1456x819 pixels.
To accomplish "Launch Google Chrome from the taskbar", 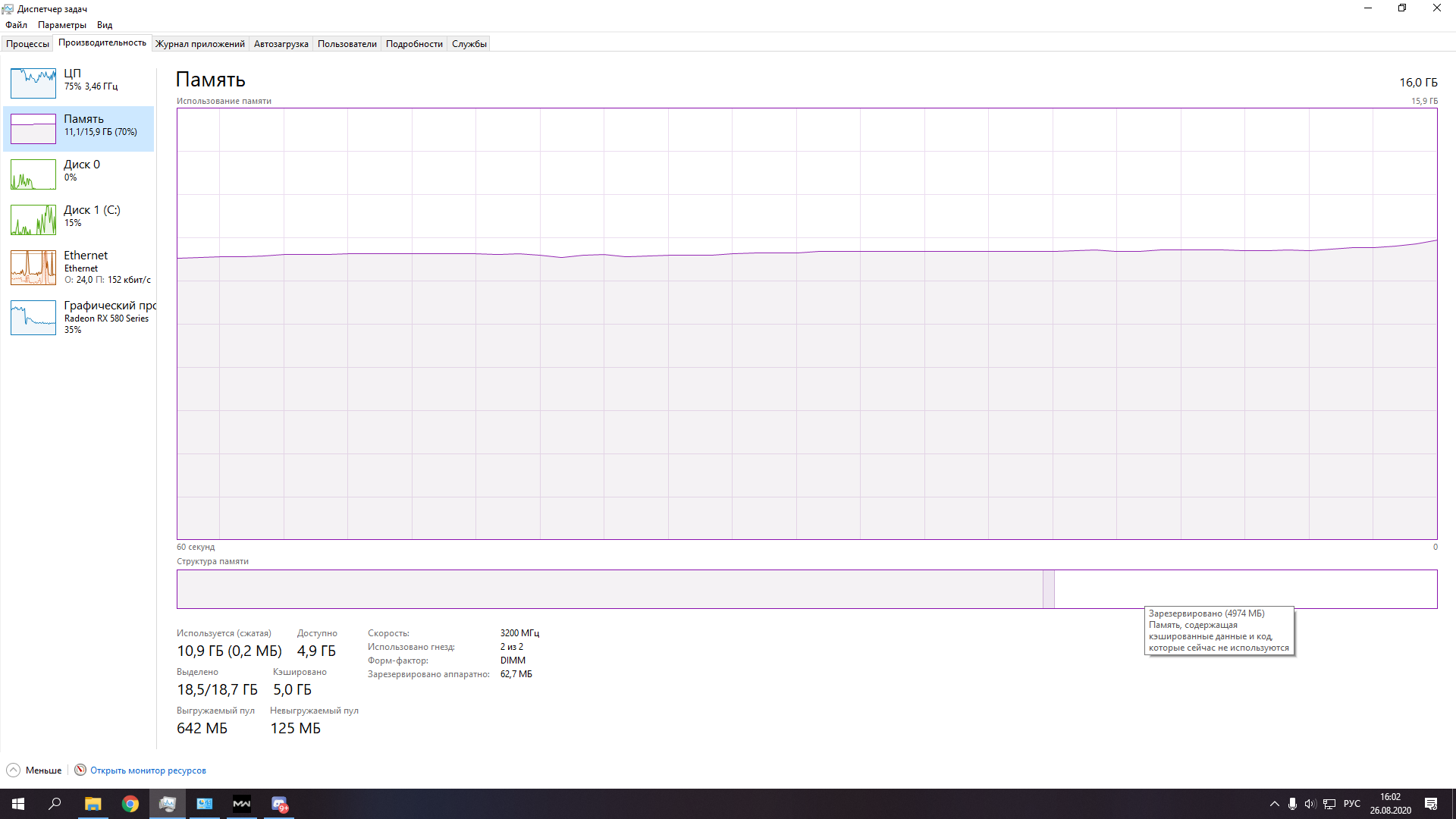I will click(x=130, y=804).
